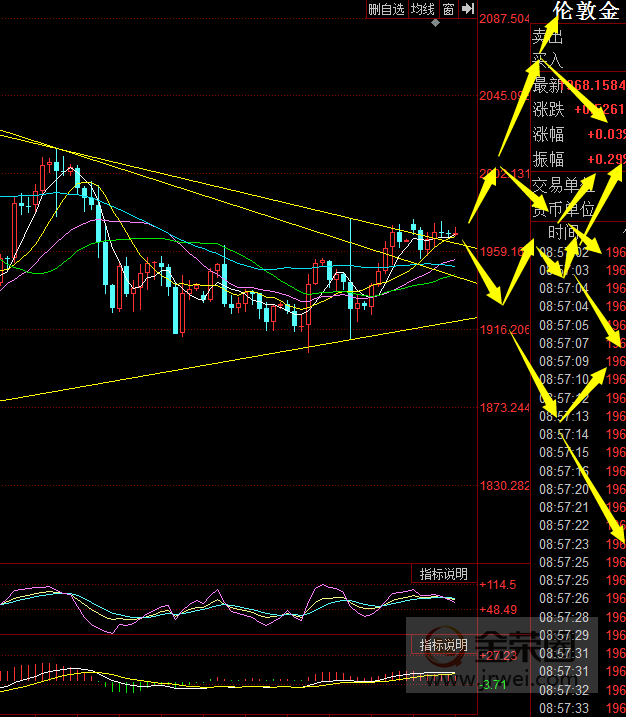Screen dimensions: 626x717
Task: Click the right-arrow collapse panel icon
Action: tap(467, 9)
